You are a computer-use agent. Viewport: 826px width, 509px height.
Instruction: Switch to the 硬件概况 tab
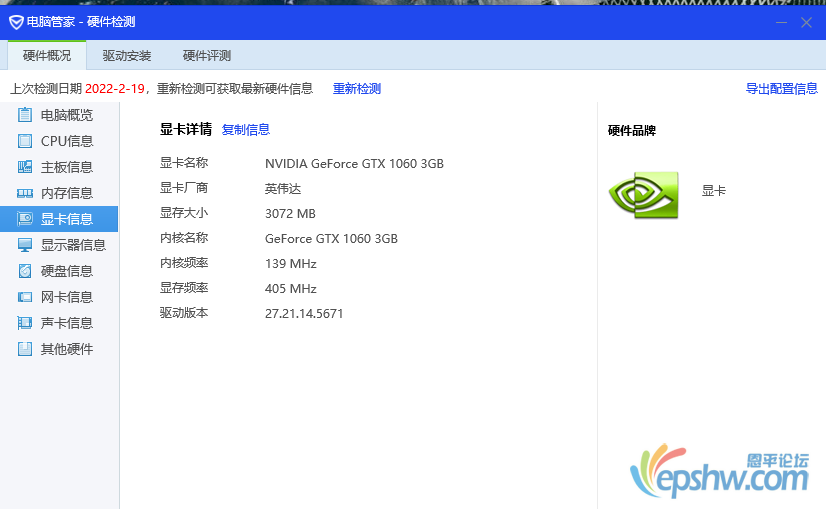tap(47, 55)
